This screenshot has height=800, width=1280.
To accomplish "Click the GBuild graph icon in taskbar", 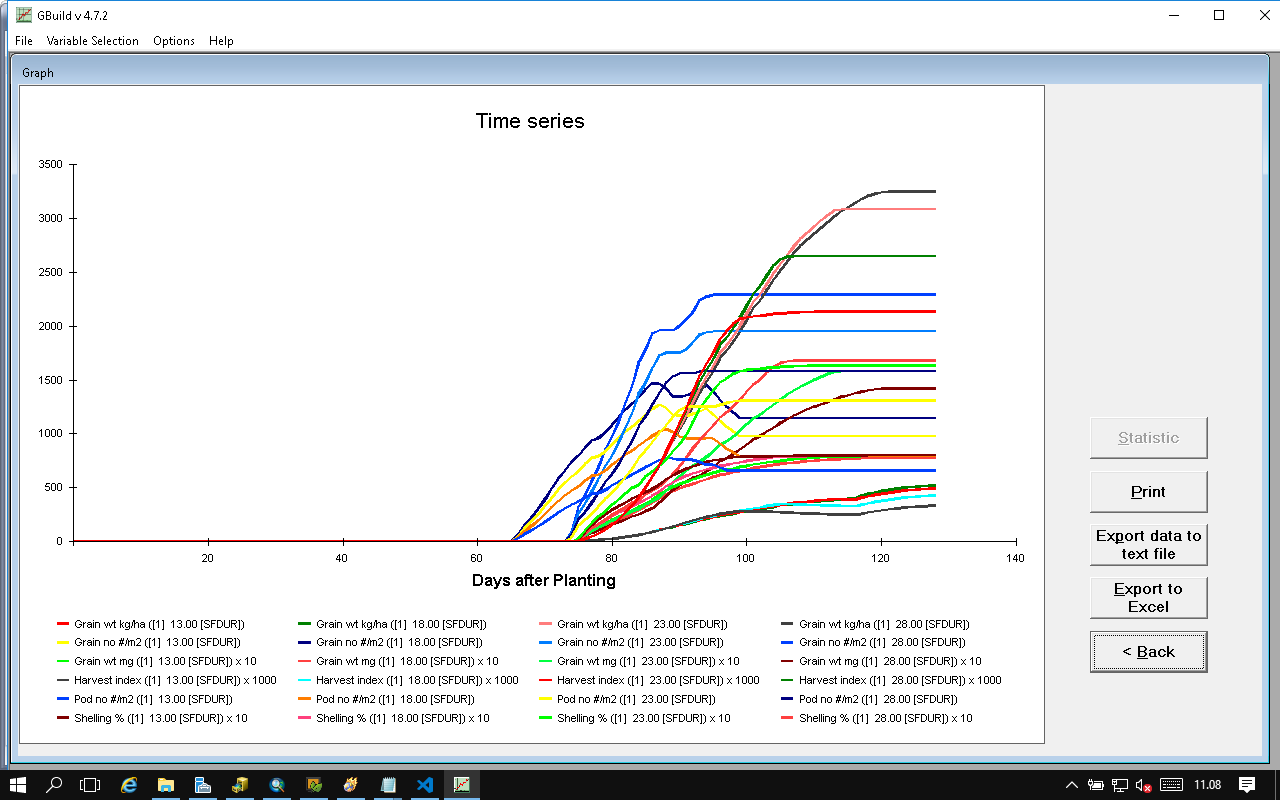I will point(462,785).
